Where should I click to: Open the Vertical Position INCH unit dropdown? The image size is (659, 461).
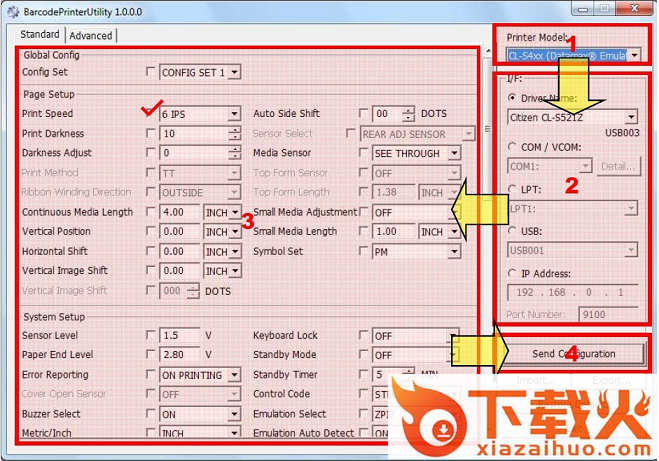(235, 232)
